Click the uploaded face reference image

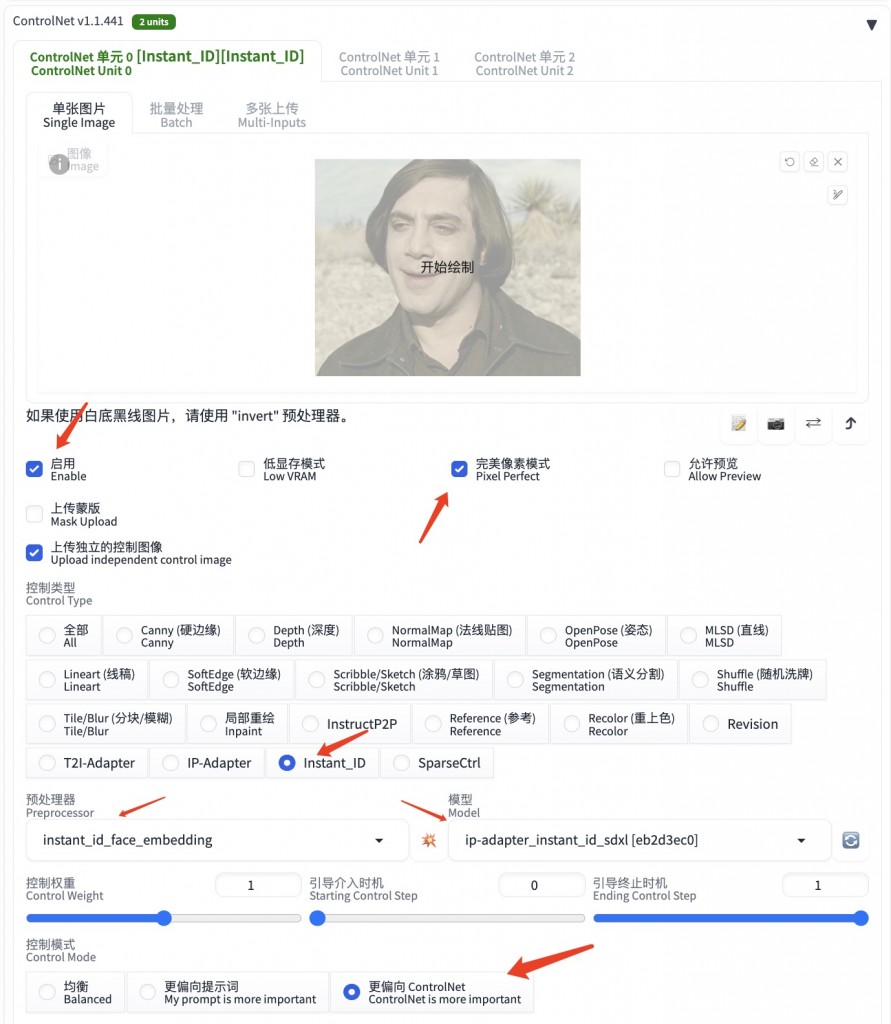click(x=447, y=267)
